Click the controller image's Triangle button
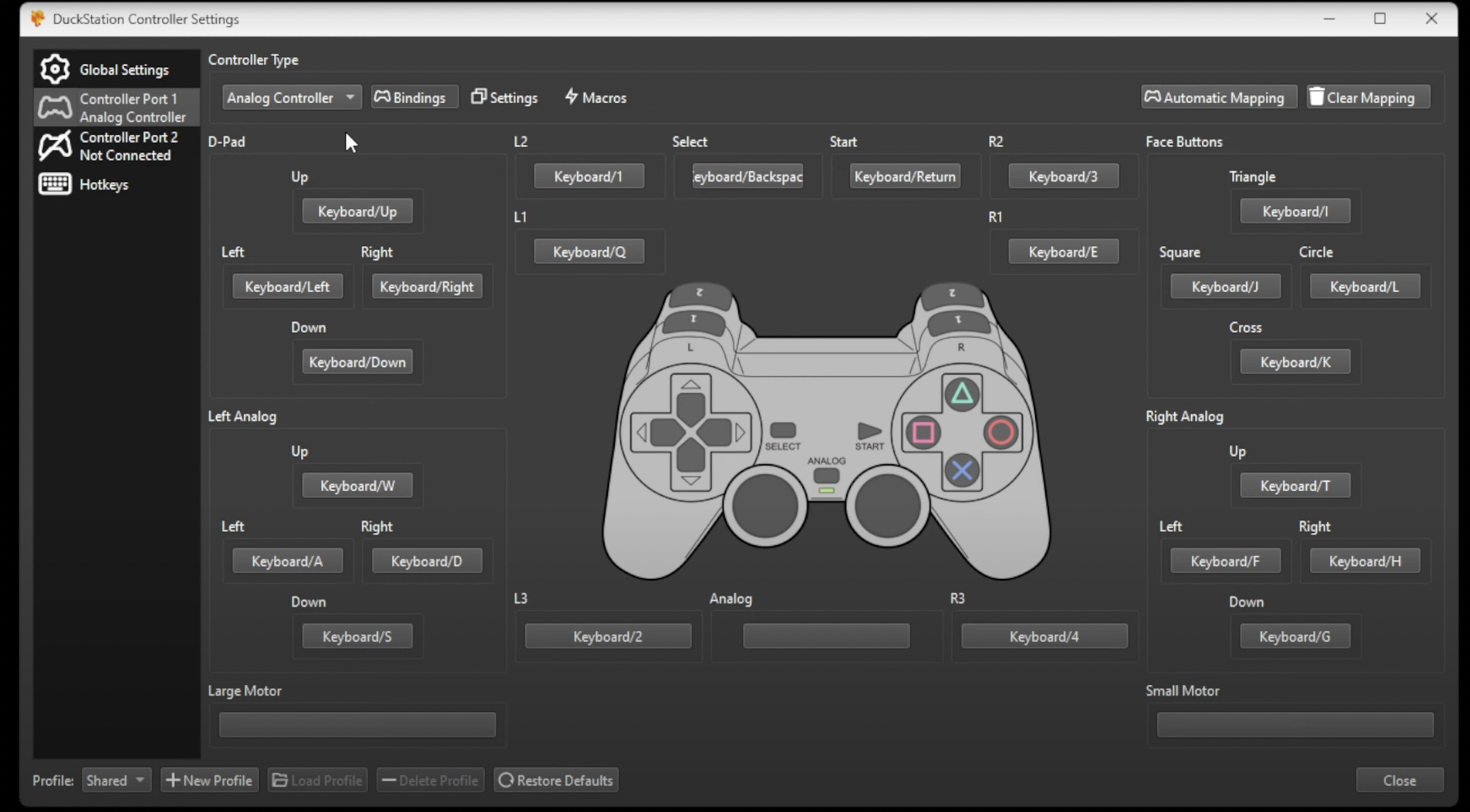Viewport: 1470px width, 812px height. [962, 394]
